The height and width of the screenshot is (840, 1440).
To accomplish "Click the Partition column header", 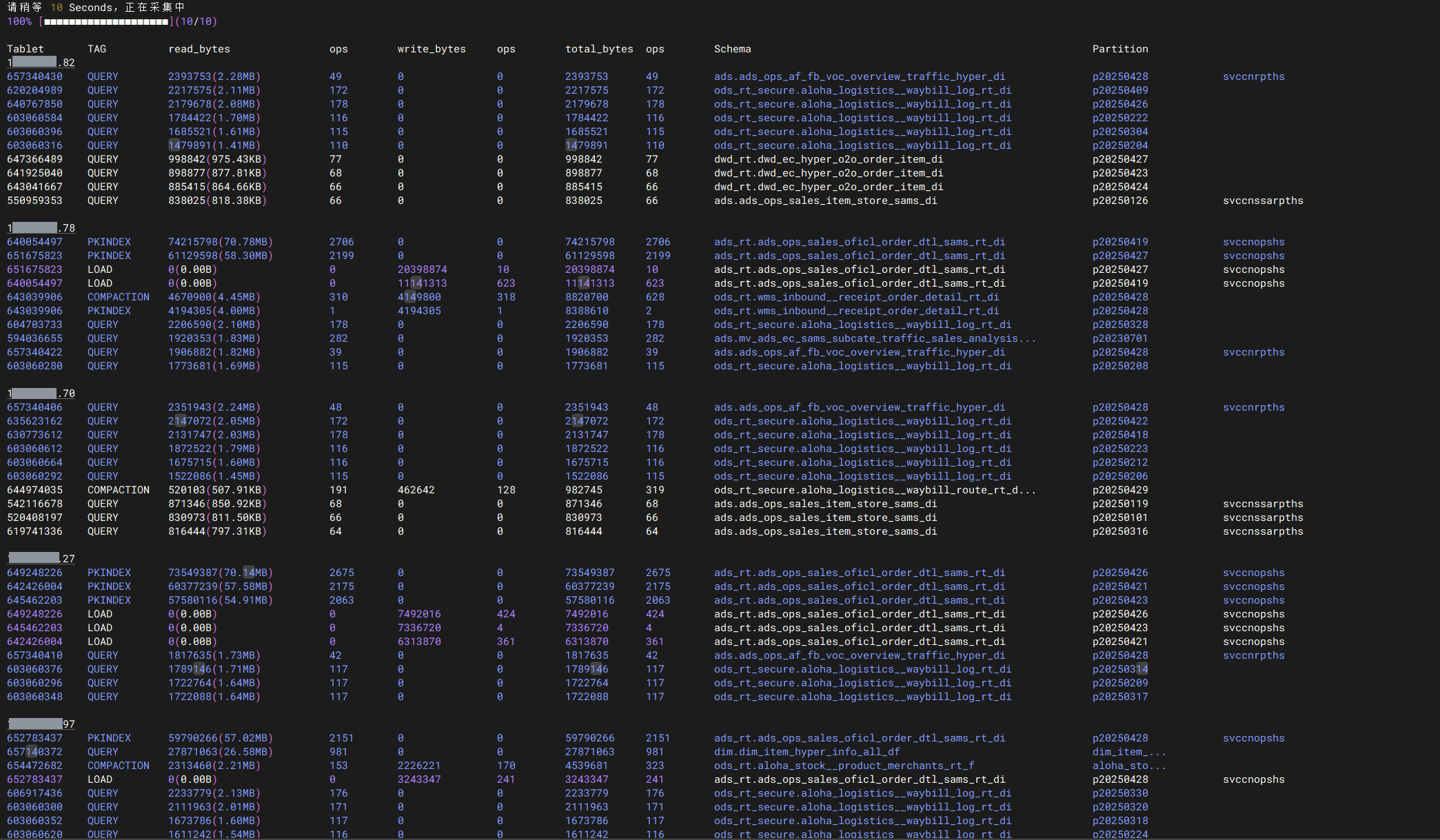I will 1120,49.
